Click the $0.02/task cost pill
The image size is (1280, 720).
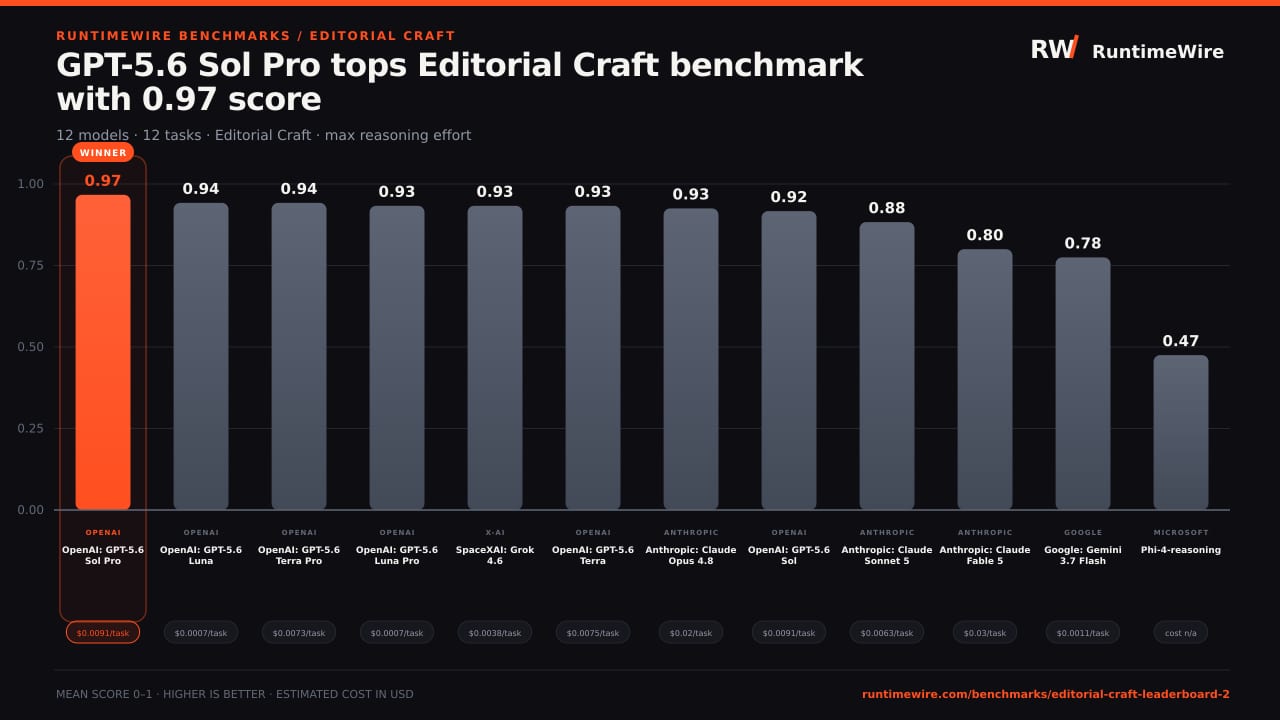coord(691,632)
